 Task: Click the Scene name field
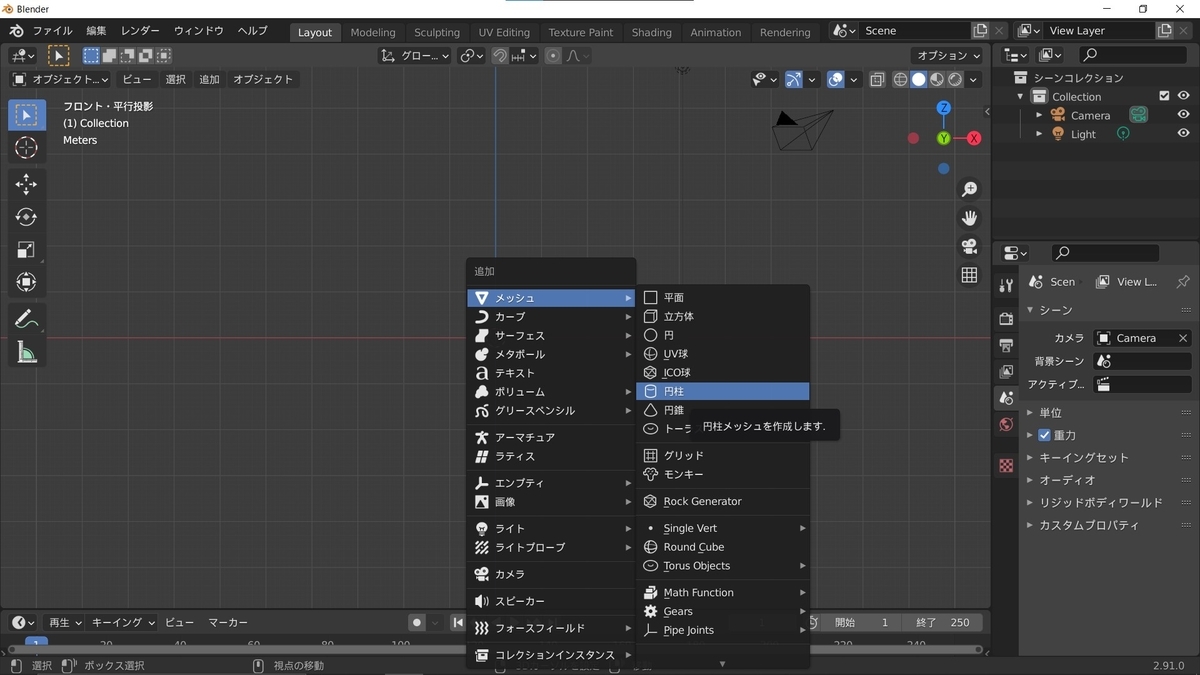click(x=915, y=31)
